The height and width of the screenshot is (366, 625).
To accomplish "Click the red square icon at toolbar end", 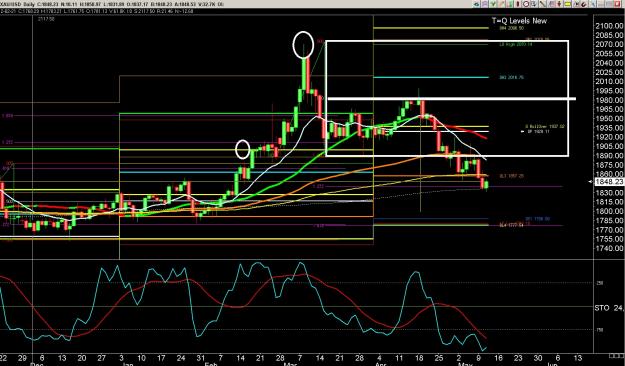I will coord(617,4).
